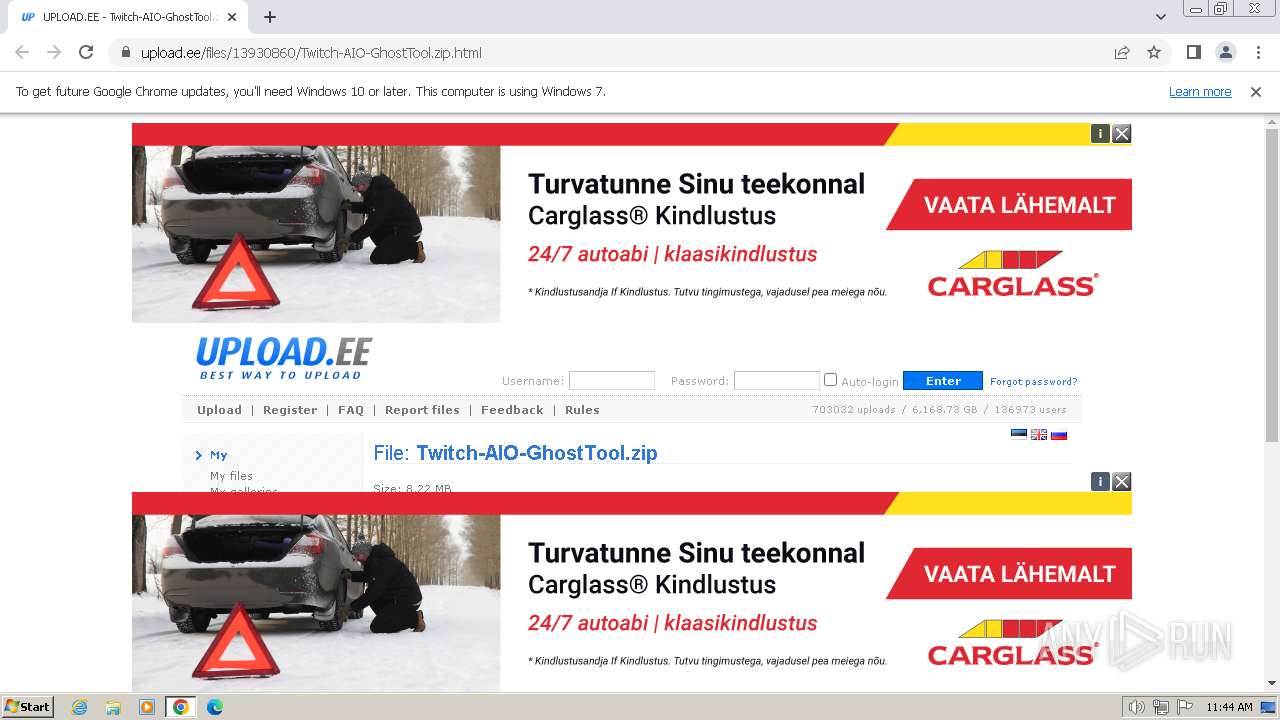The image size is (1280, 720).
Task: Click the UPLOAD.EE logo
Action: pos(283,358)
